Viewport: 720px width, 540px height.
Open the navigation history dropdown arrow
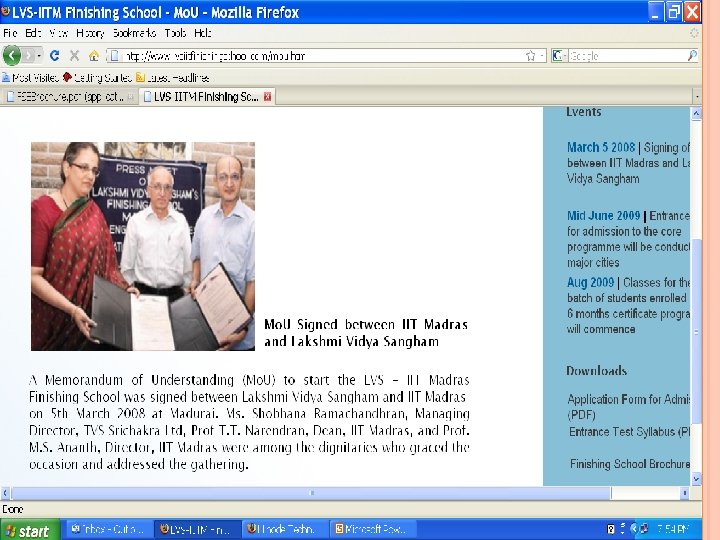click(39, 56)
